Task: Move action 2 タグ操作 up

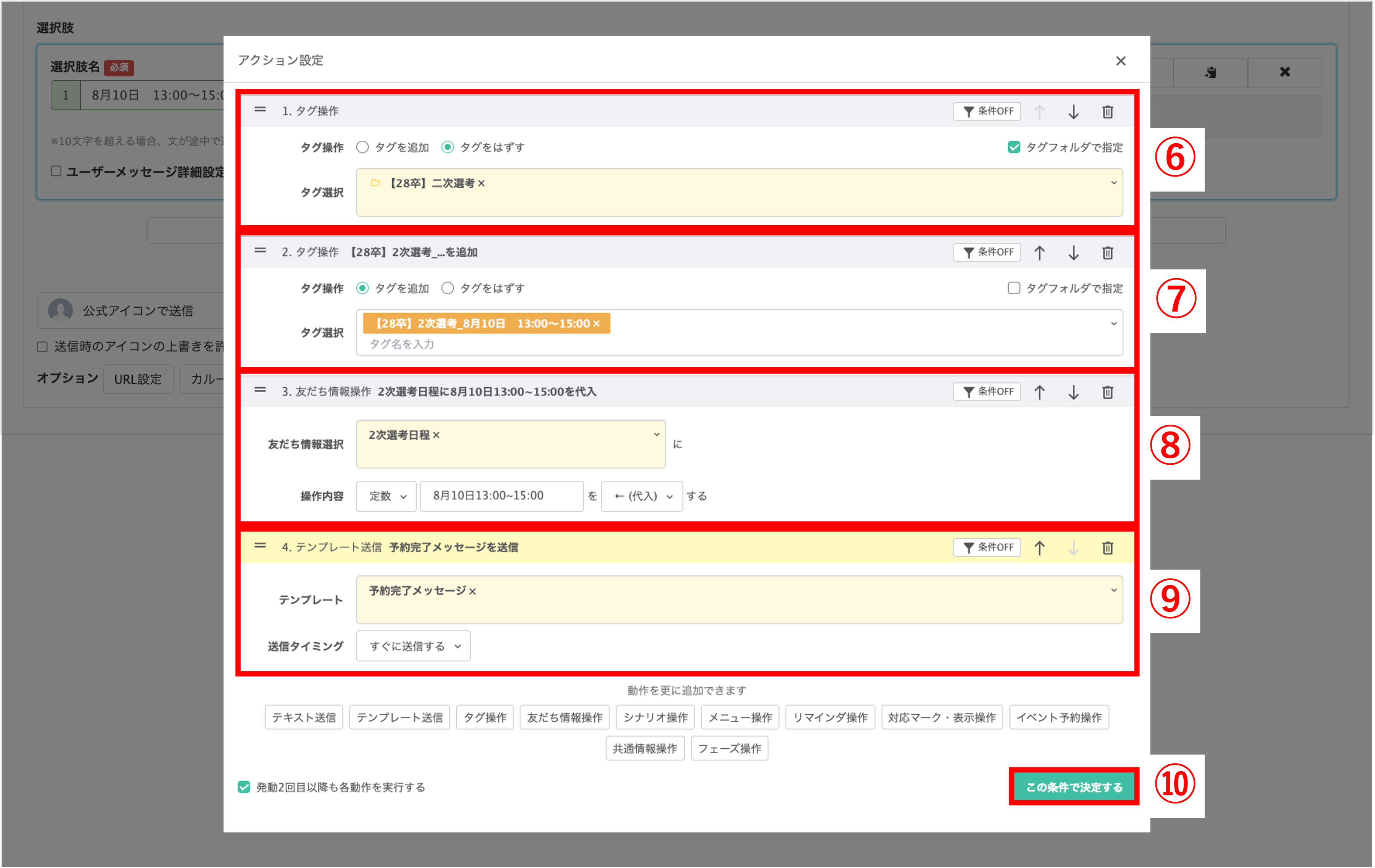Action: point(1039,253)
